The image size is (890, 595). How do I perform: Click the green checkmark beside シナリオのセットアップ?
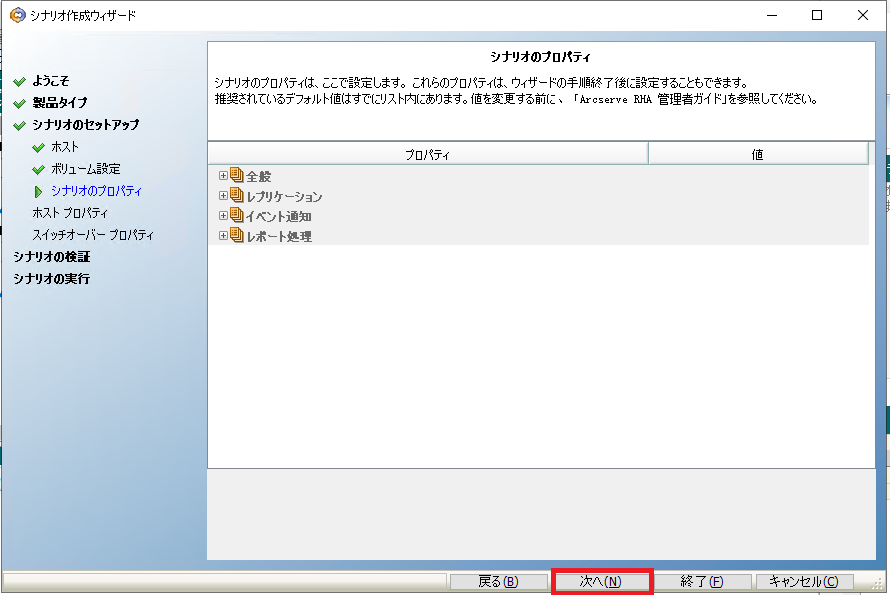pos(20,125)
